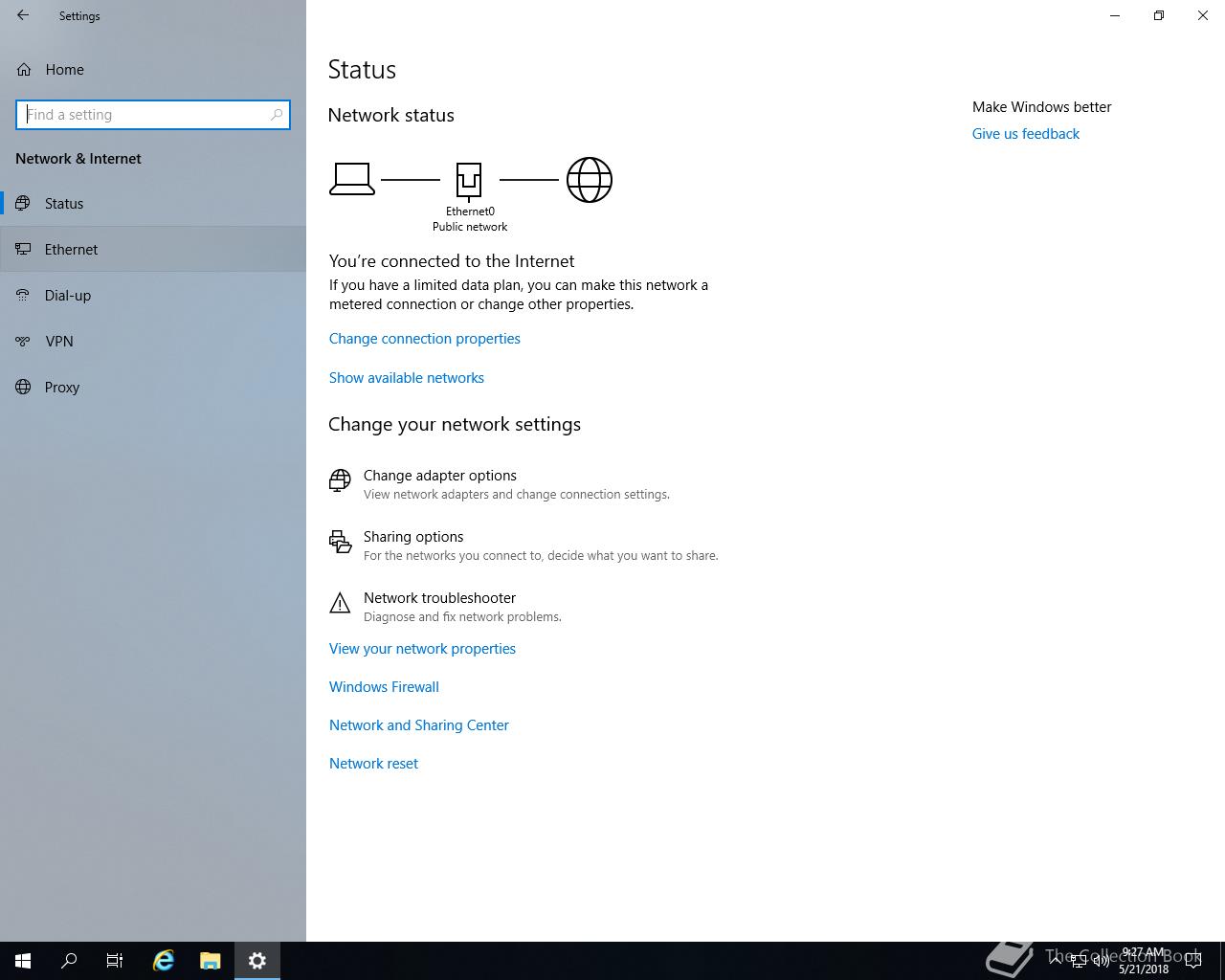Click the troubleshooter warning triangle icon

click(340, 603)
